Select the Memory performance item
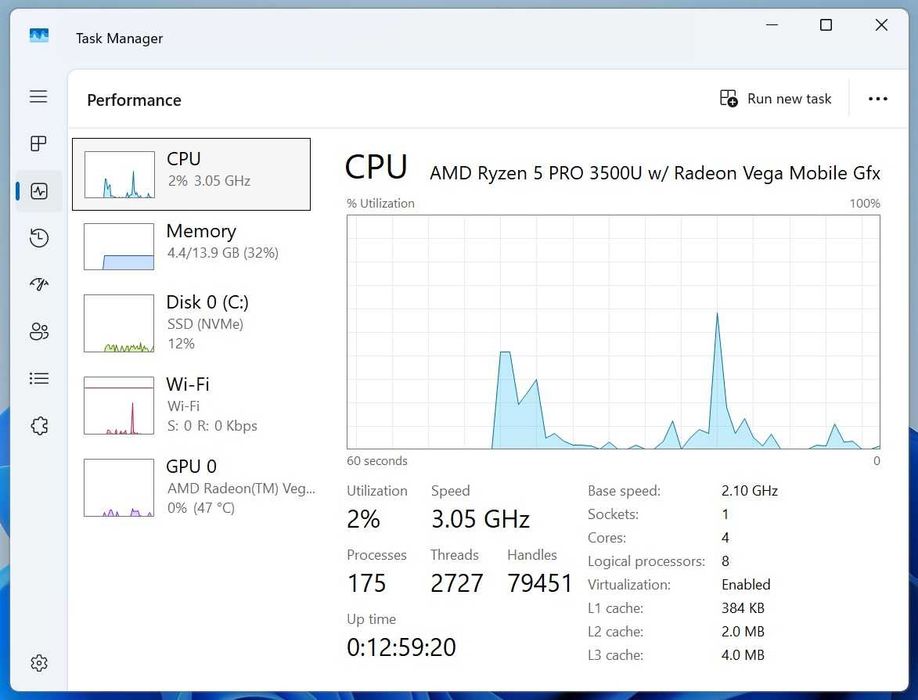918x700 pixels. point(191,246)
